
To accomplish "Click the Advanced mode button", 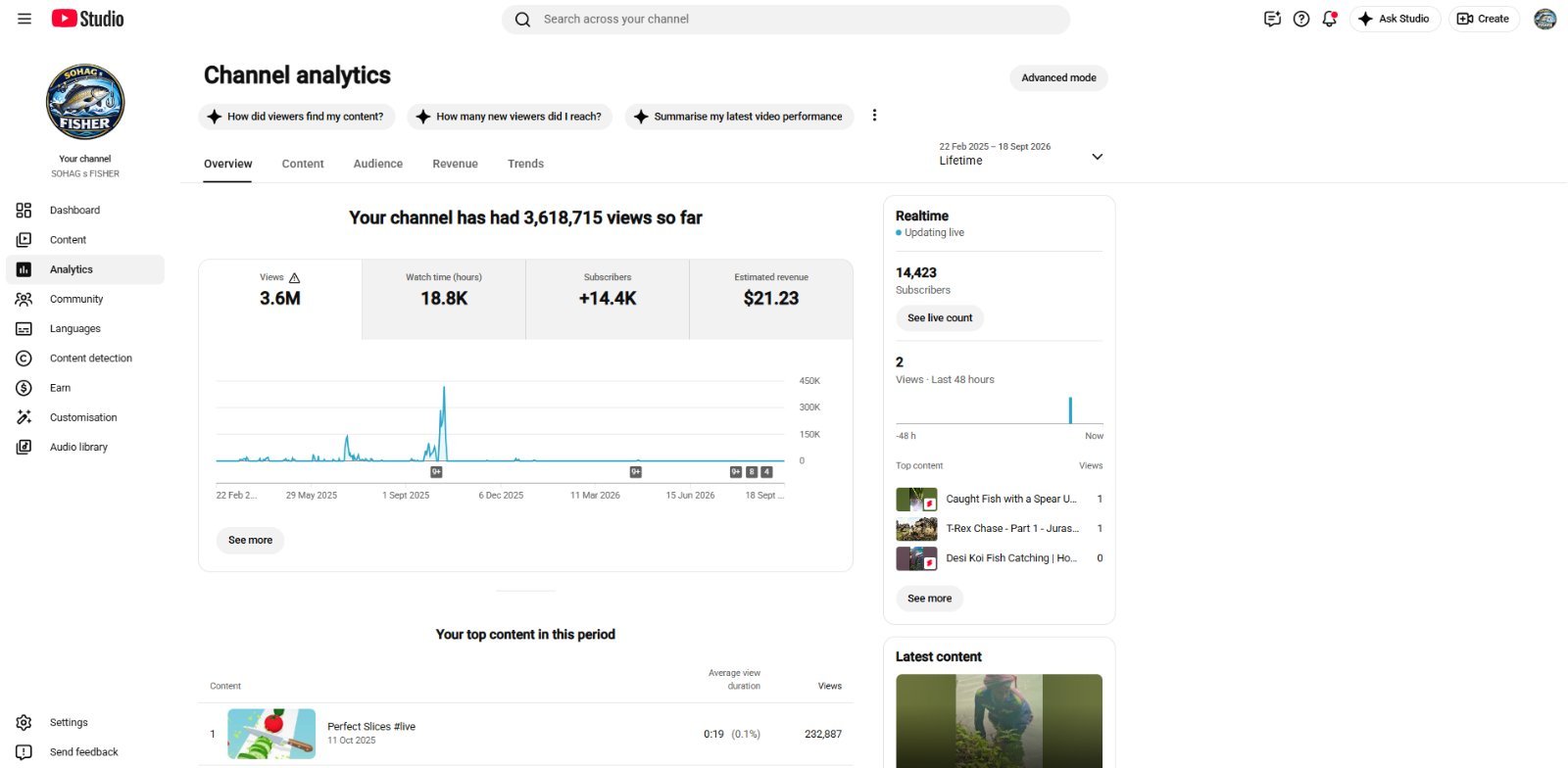I will [1058, 77].
